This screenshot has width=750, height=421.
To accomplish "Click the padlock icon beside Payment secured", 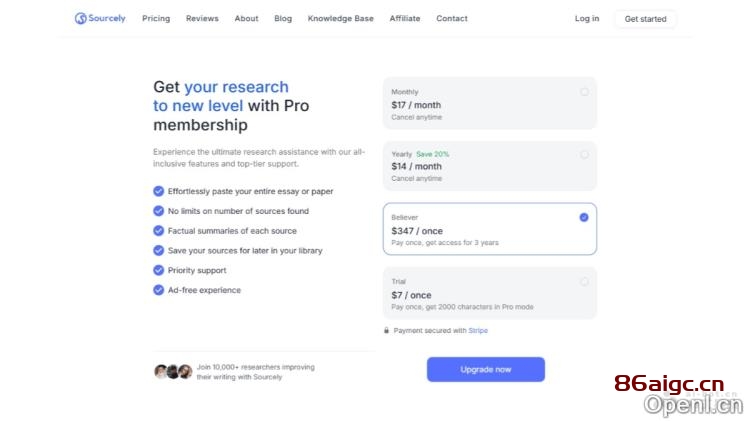I will (386, 331).
